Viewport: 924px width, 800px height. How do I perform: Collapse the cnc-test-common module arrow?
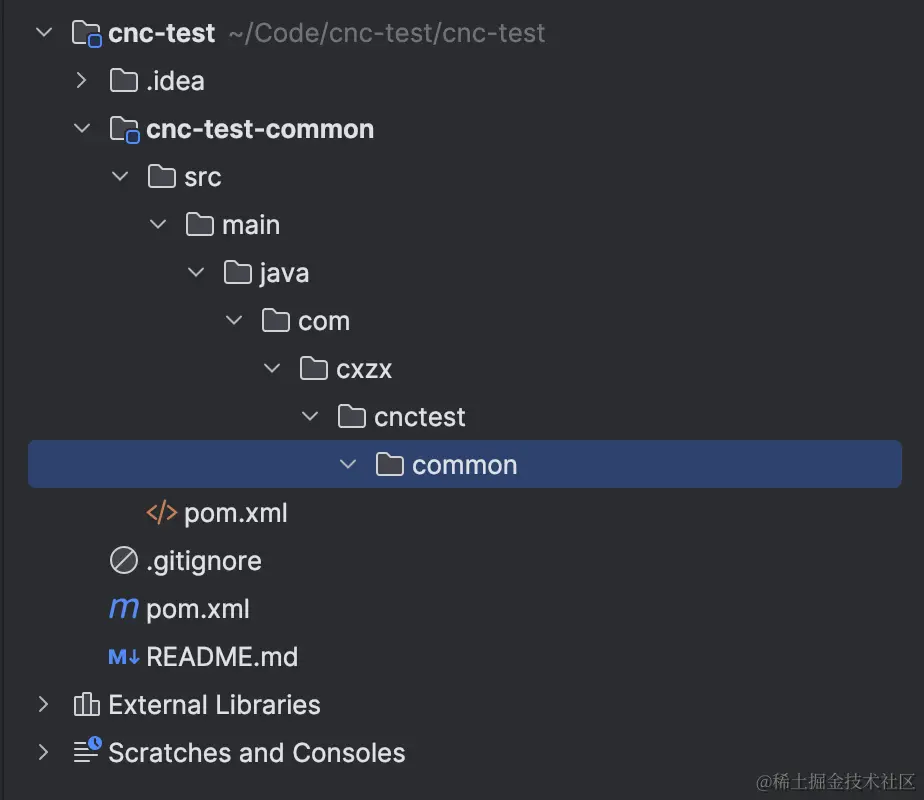pos(82,129)
